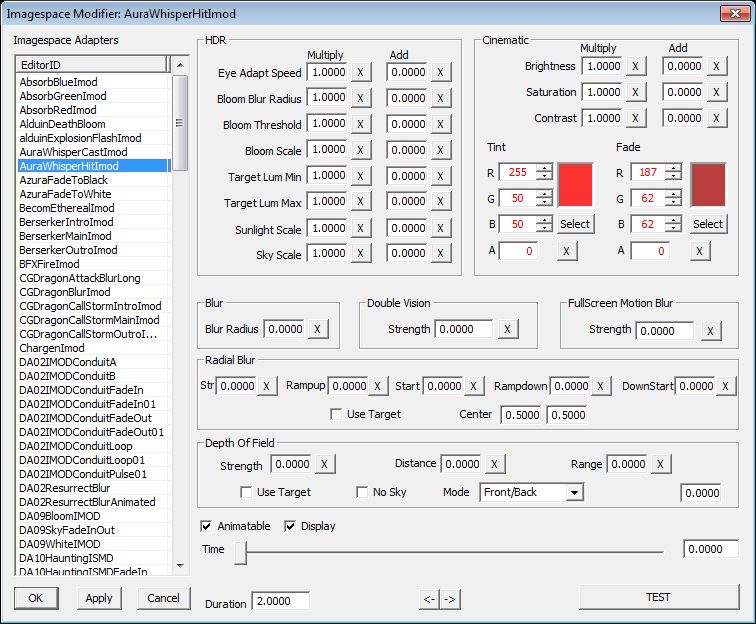
Task: Click Fade B value spinner arrows
Action: point(674,224)
